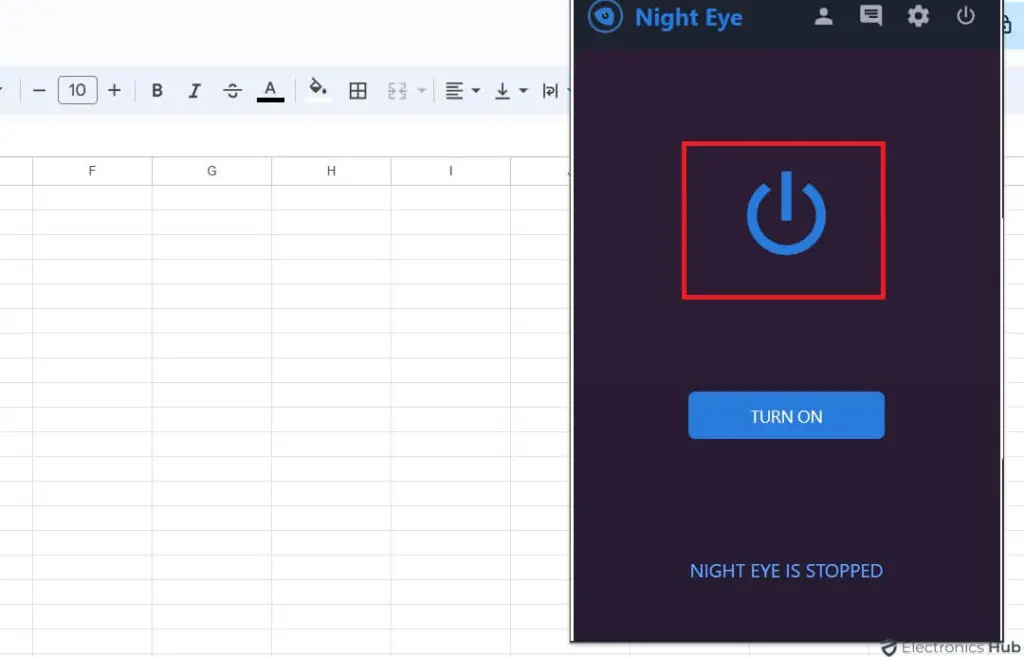
Task: Expand the merge cells dropdown arrow
Action: coord(421,90)
